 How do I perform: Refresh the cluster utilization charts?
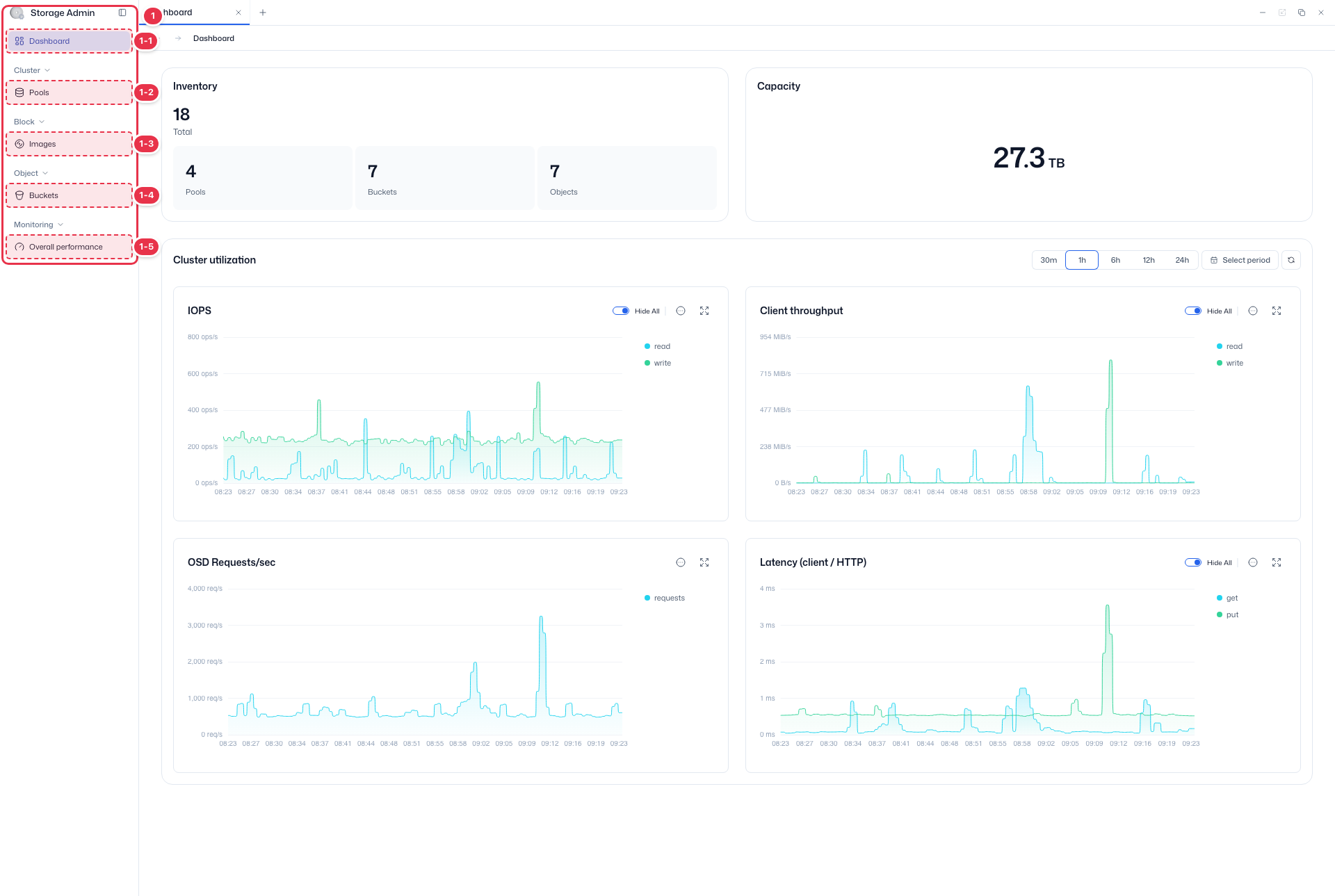click(1291, 260)
